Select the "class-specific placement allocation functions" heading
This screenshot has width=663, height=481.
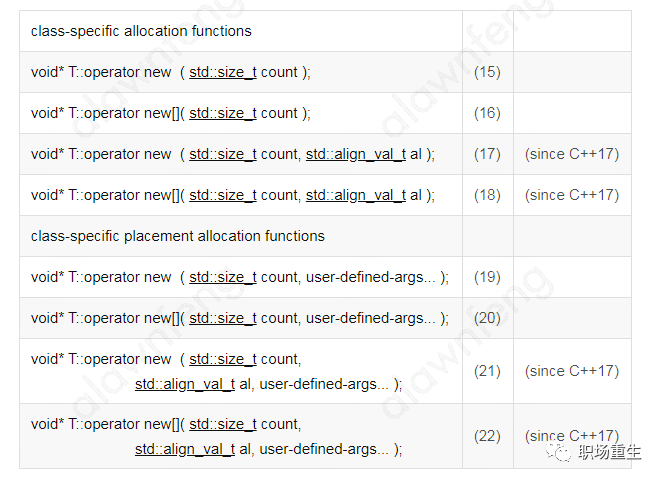point(178,236)
